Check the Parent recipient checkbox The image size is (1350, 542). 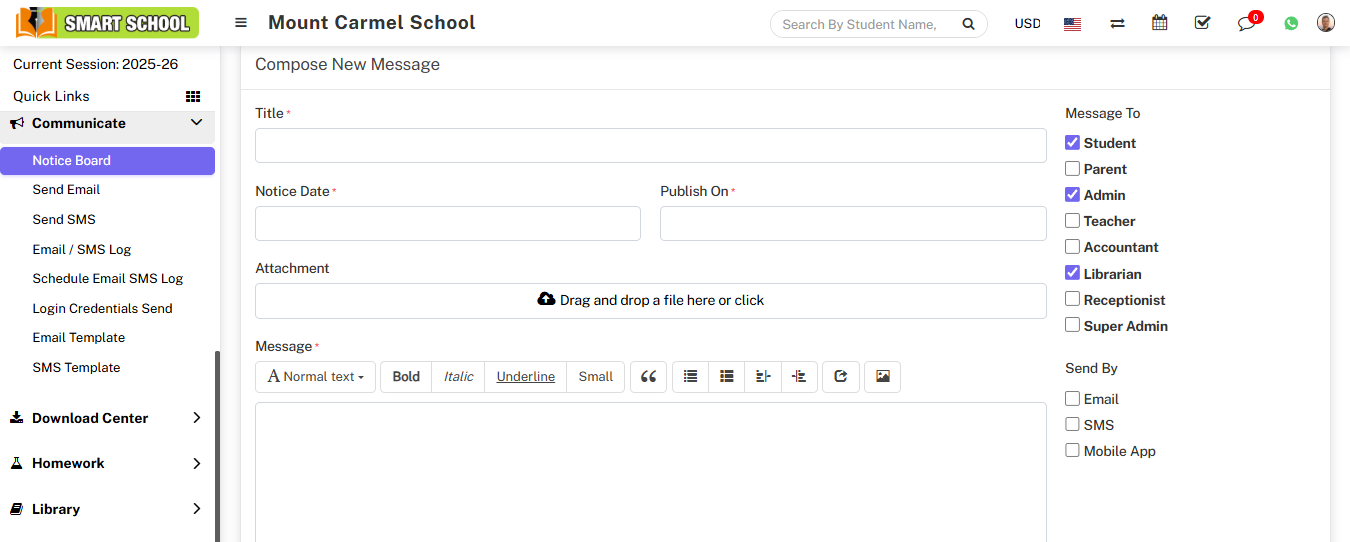click(x=1072, y=169)
